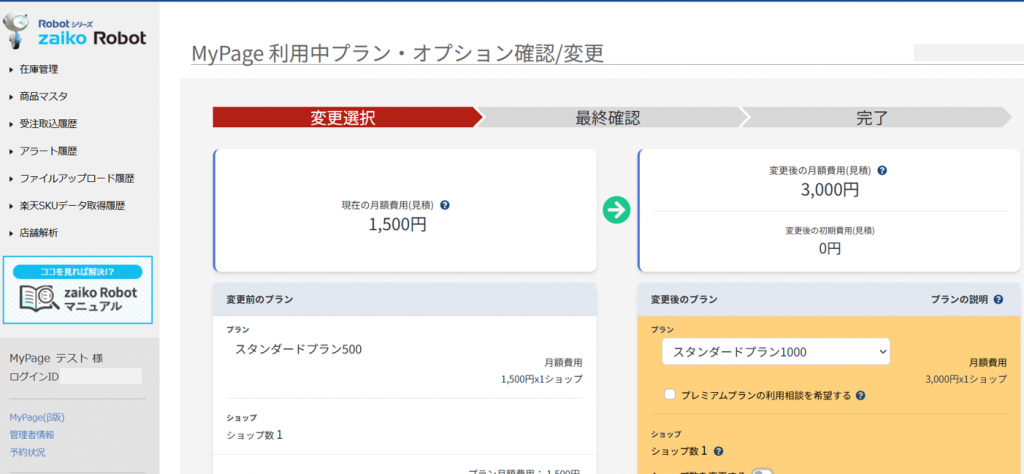Open the ファイルアップロード履歴 menu

(77, 179)
